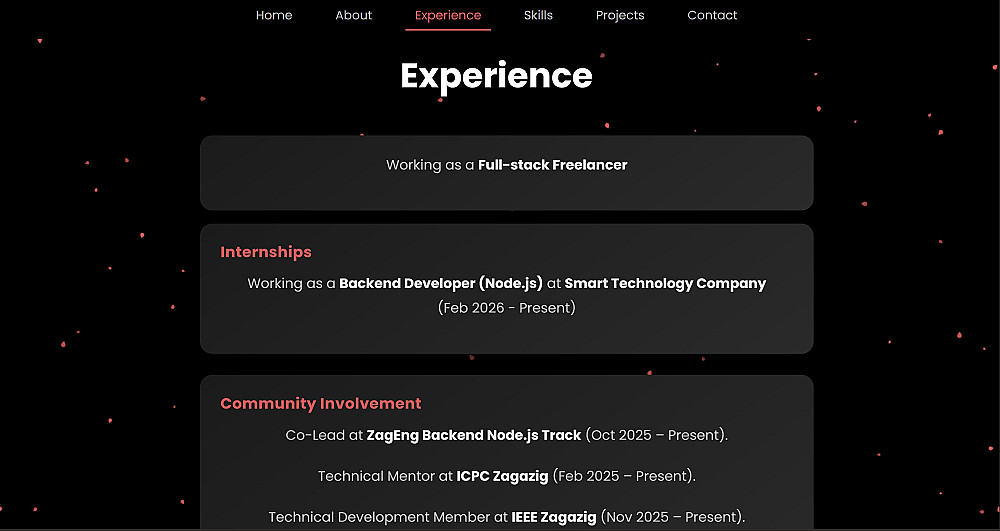Navigate to the Contact section

pyautogui.click(x=712, y=15)
